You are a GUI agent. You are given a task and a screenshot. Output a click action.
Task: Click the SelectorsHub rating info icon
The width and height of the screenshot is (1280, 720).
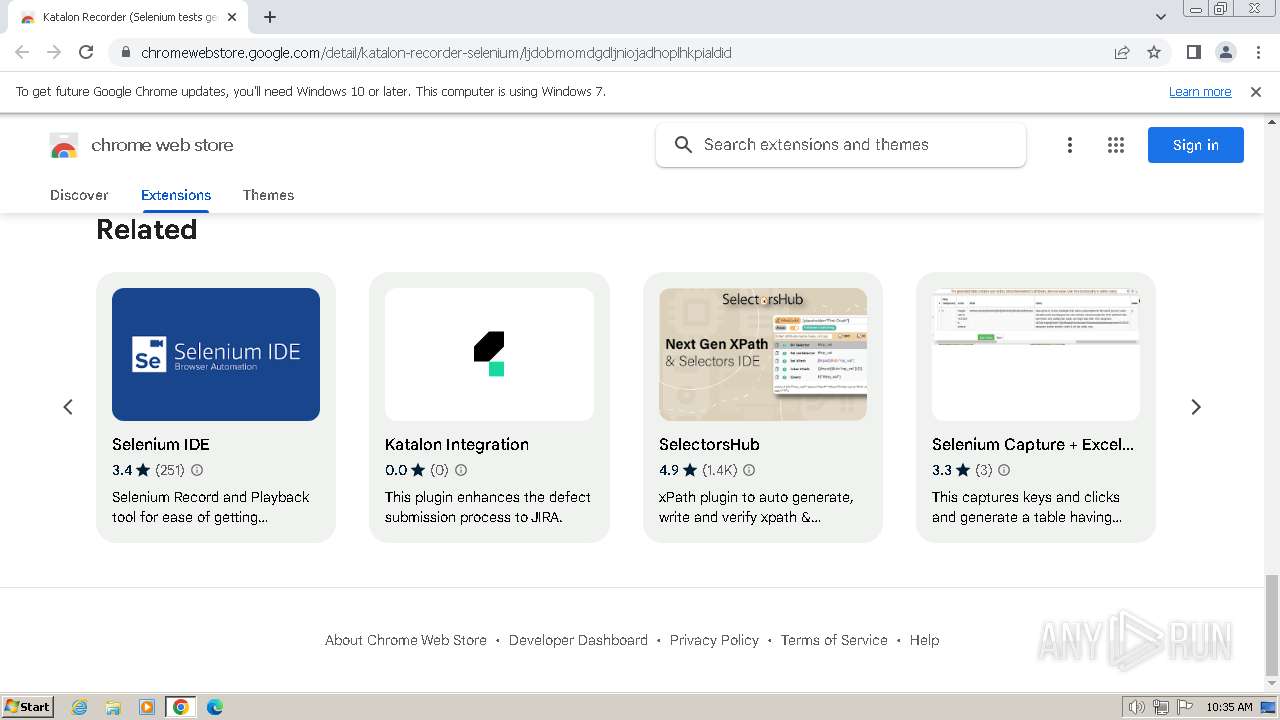coord(749,470)
